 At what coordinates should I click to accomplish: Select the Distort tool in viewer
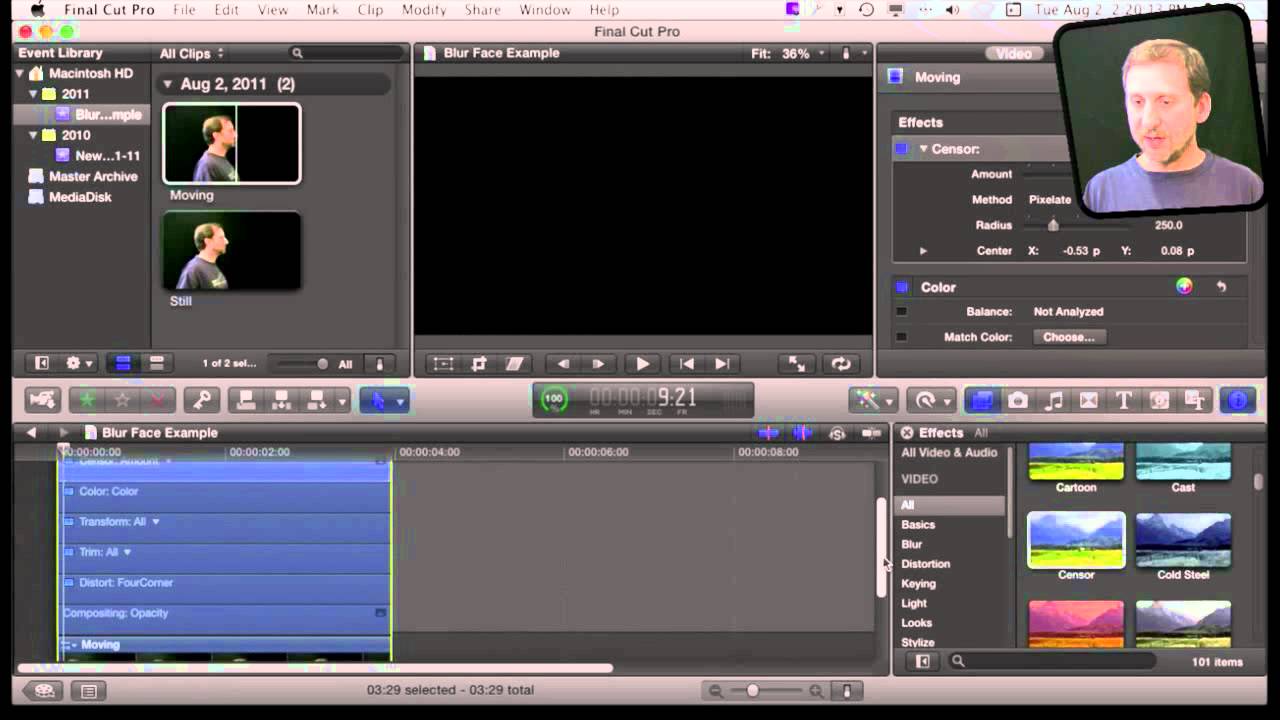[x=514, y=364]
